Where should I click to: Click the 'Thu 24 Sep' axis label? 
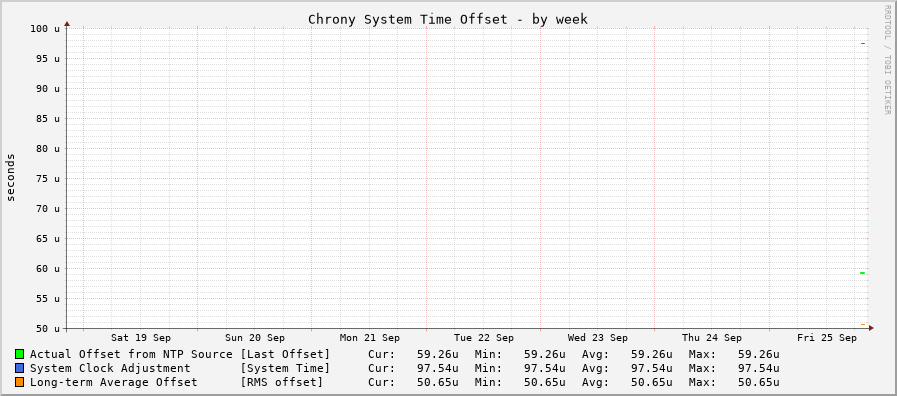712,338
